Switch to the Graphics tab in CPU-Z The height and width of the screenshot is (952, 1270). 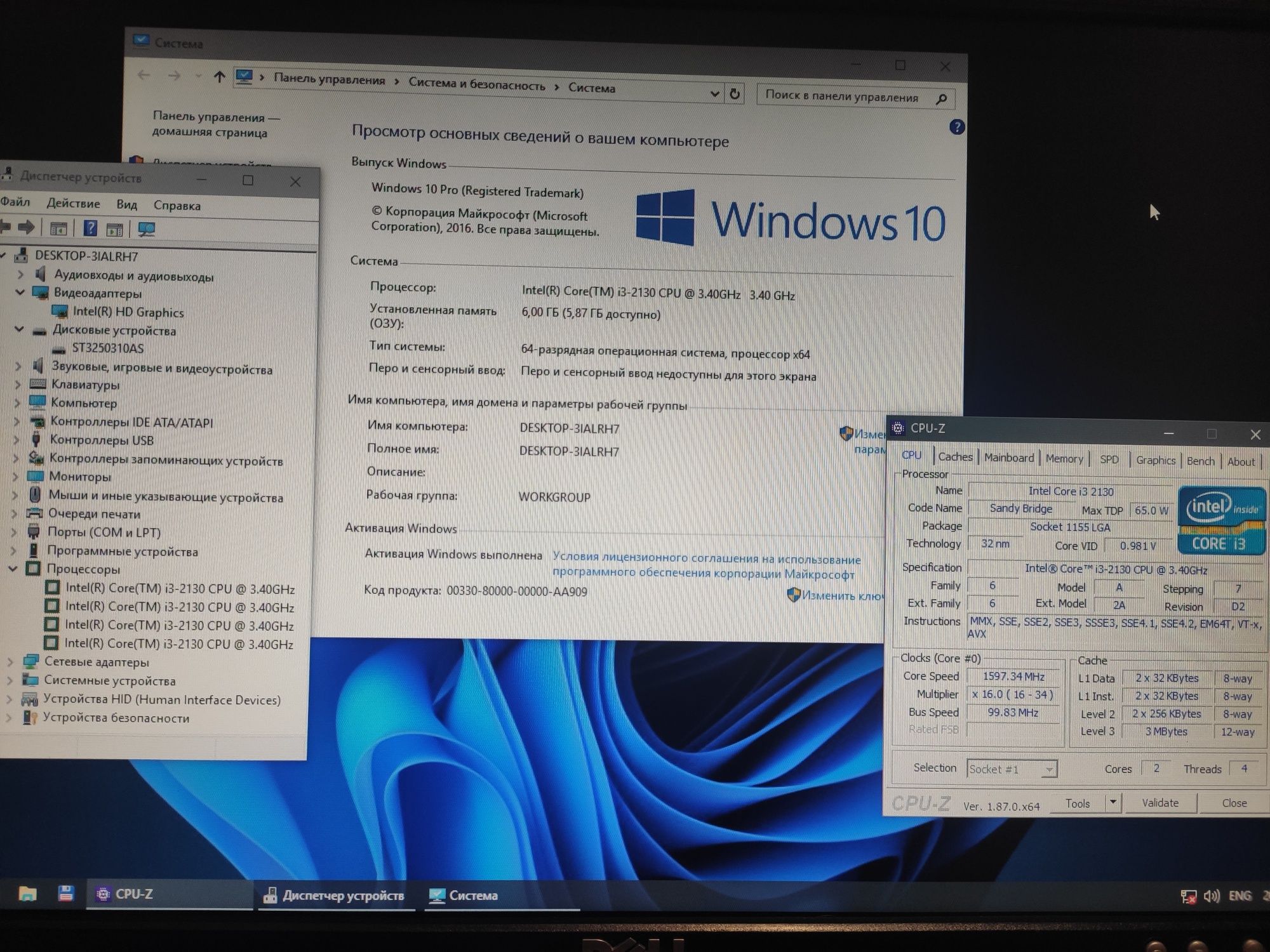pos(1156,460)
